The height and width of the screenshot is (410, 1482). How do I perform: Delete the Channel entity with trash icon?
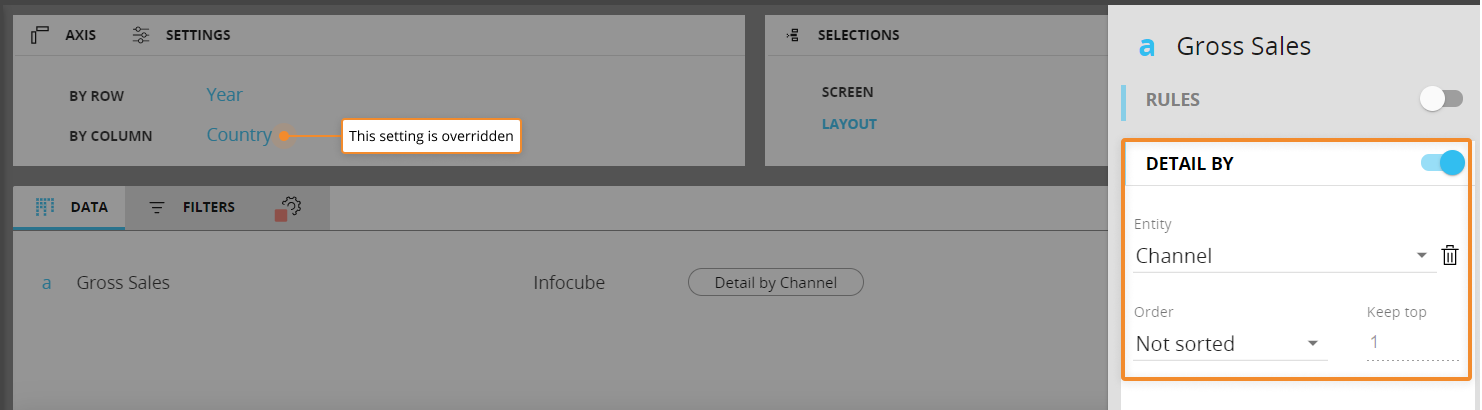(1450, 256)
